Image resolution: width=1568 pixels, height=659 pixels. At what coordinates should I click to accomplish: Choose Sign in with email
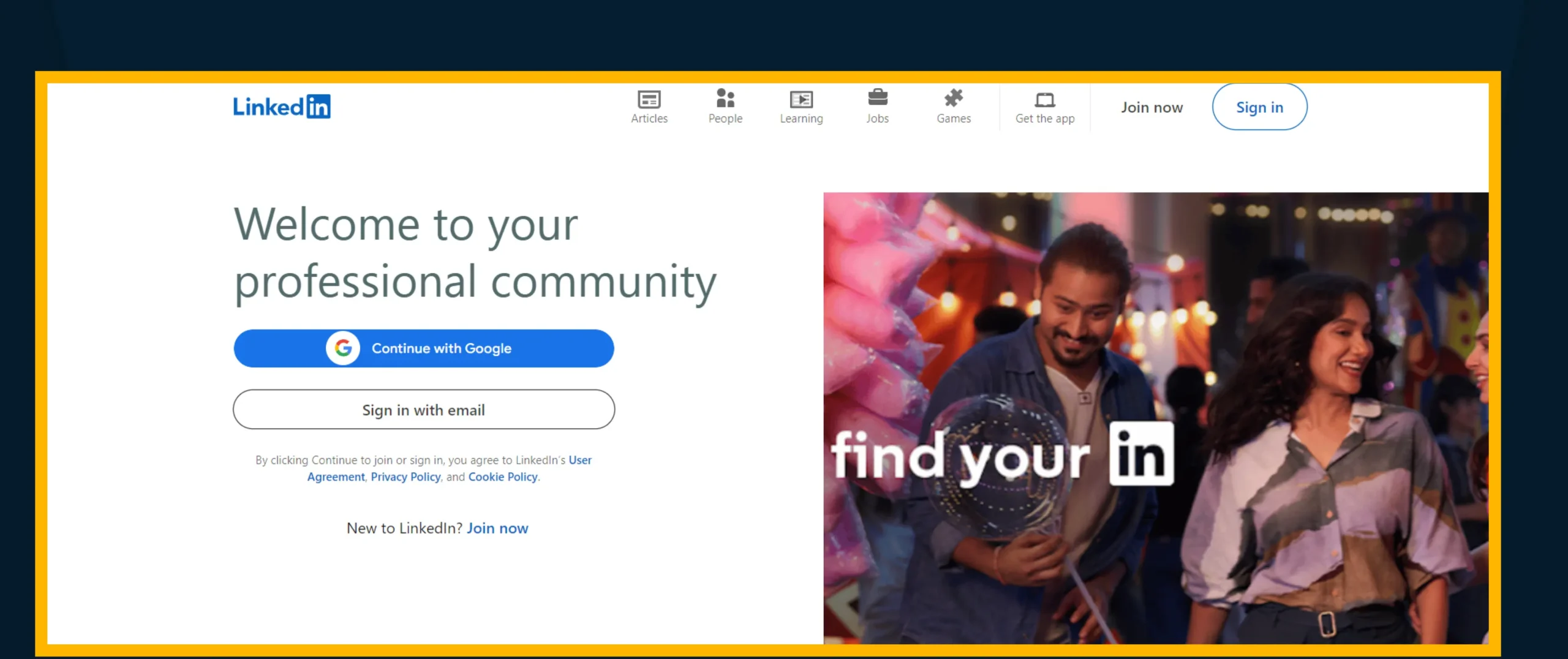423,410
